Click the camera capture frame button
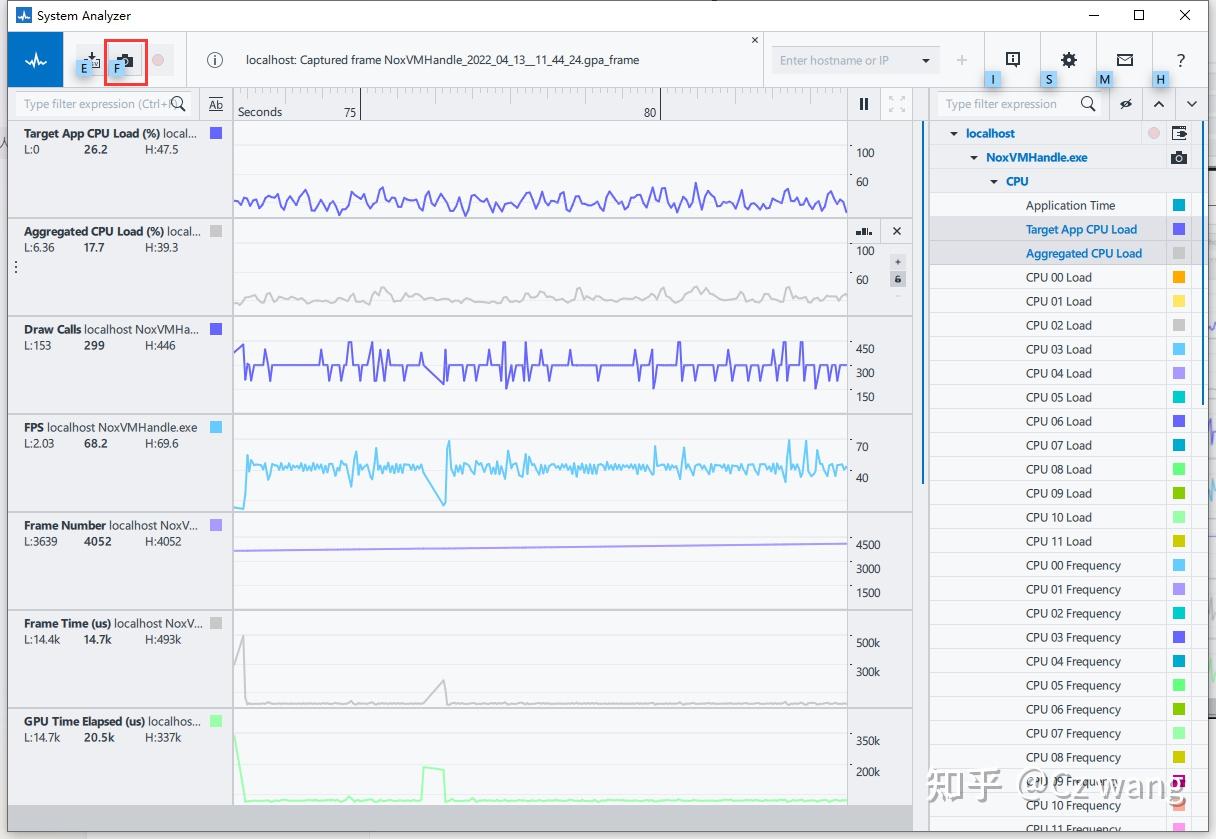This screenshot has width=1216, height=839. 126,60
